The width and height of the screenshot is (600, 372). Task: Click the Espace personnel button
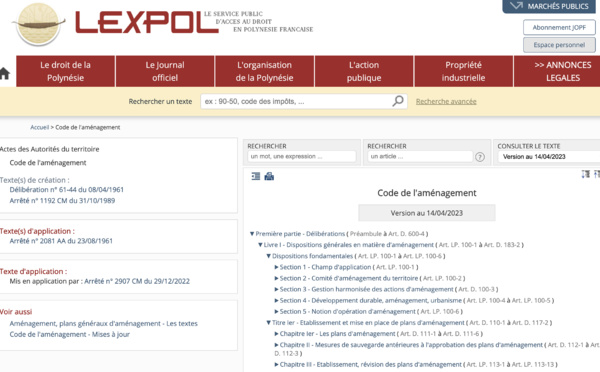pyautogui.click(x=559, y=45)
